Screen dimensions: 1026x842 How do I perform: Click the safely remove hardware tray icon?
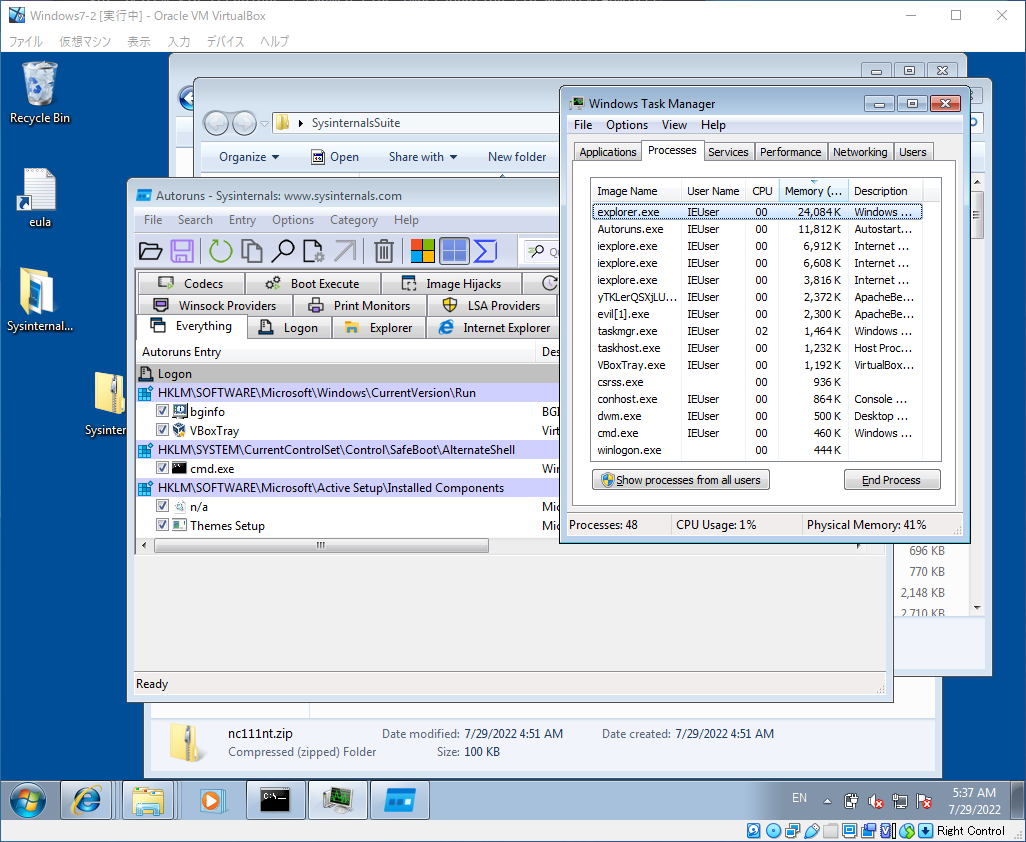point(851,801)
